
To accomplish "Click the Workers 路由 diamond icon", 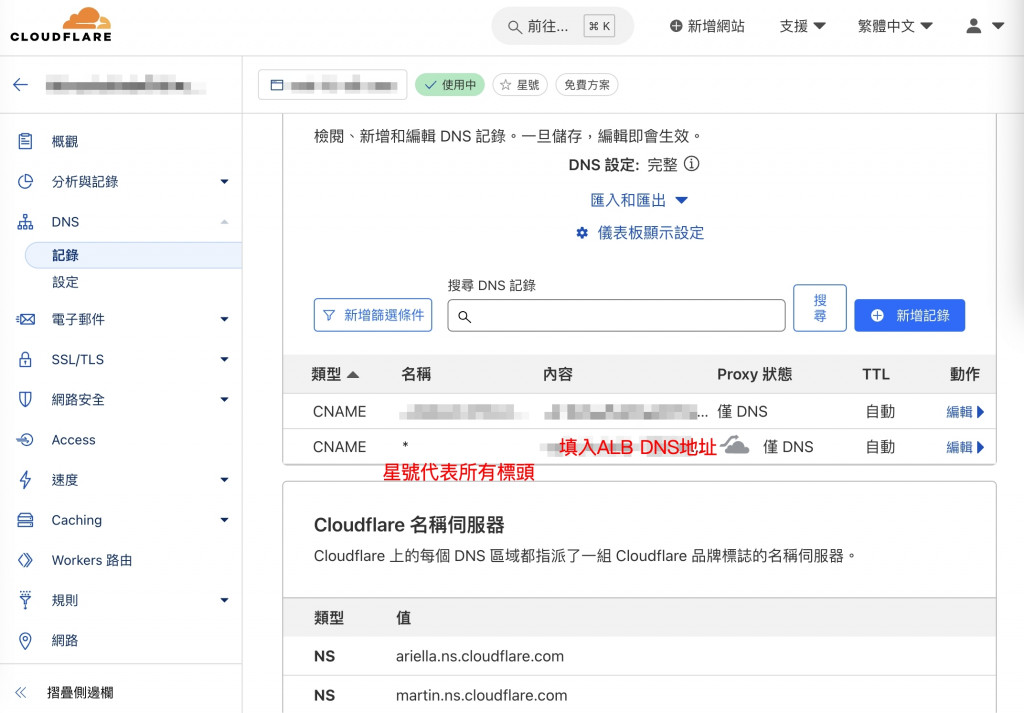I will point(25,560).
